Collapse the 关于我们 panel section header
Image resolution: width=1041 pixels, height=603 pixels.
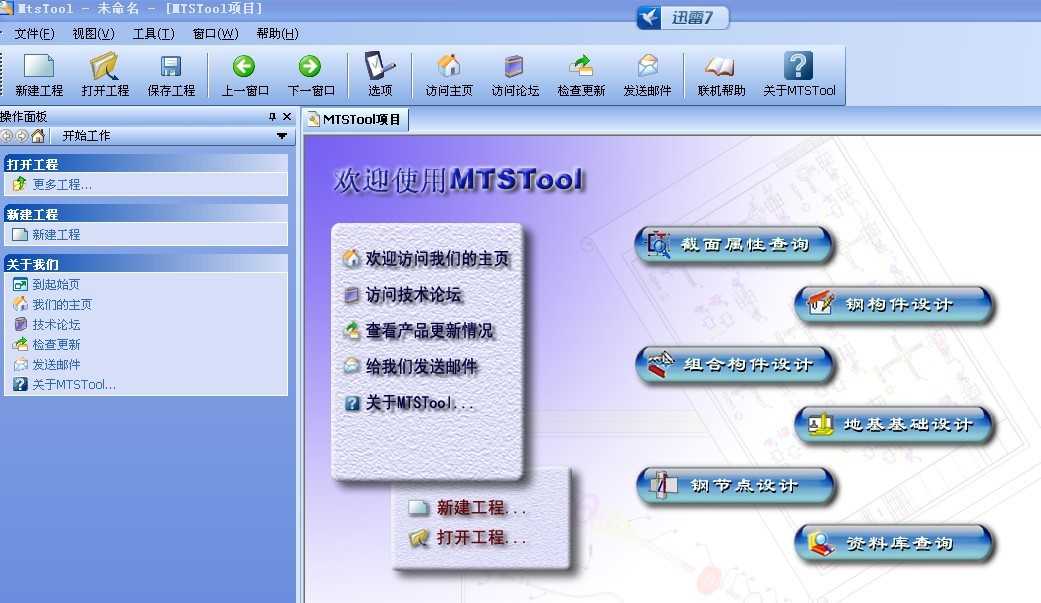point(145,264)
